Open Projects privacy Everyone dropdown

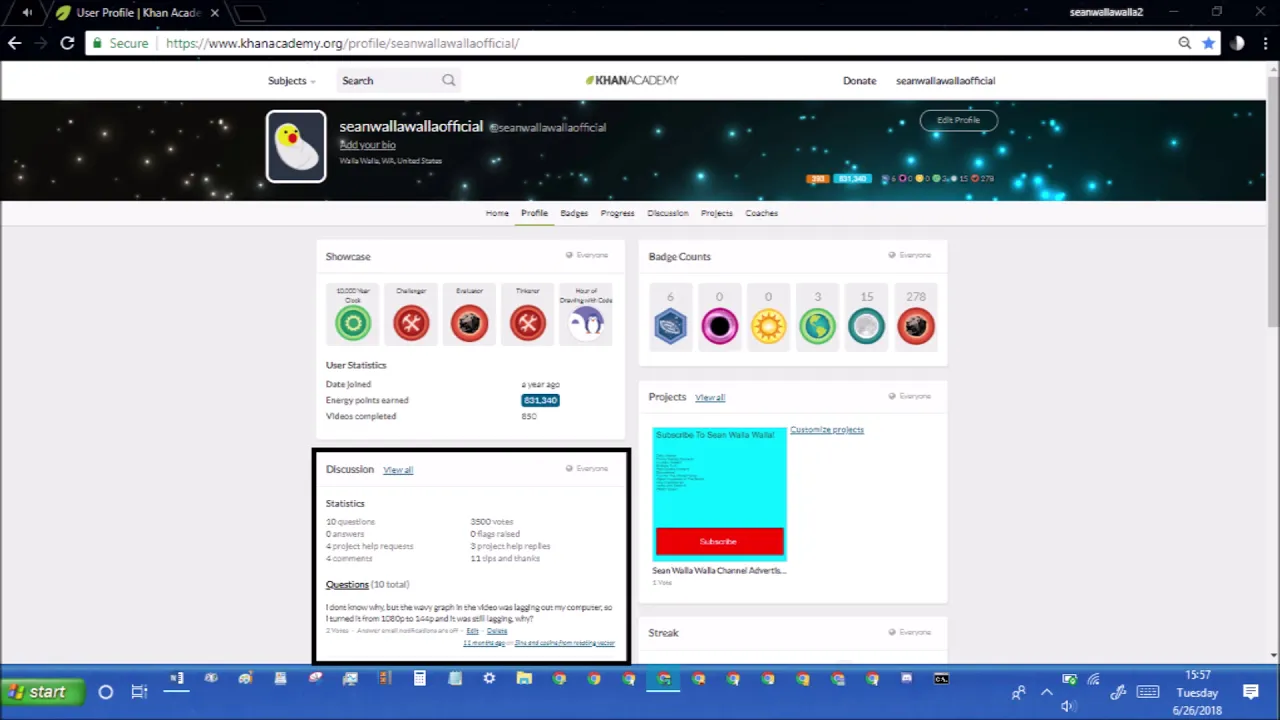tap(910, 396)
